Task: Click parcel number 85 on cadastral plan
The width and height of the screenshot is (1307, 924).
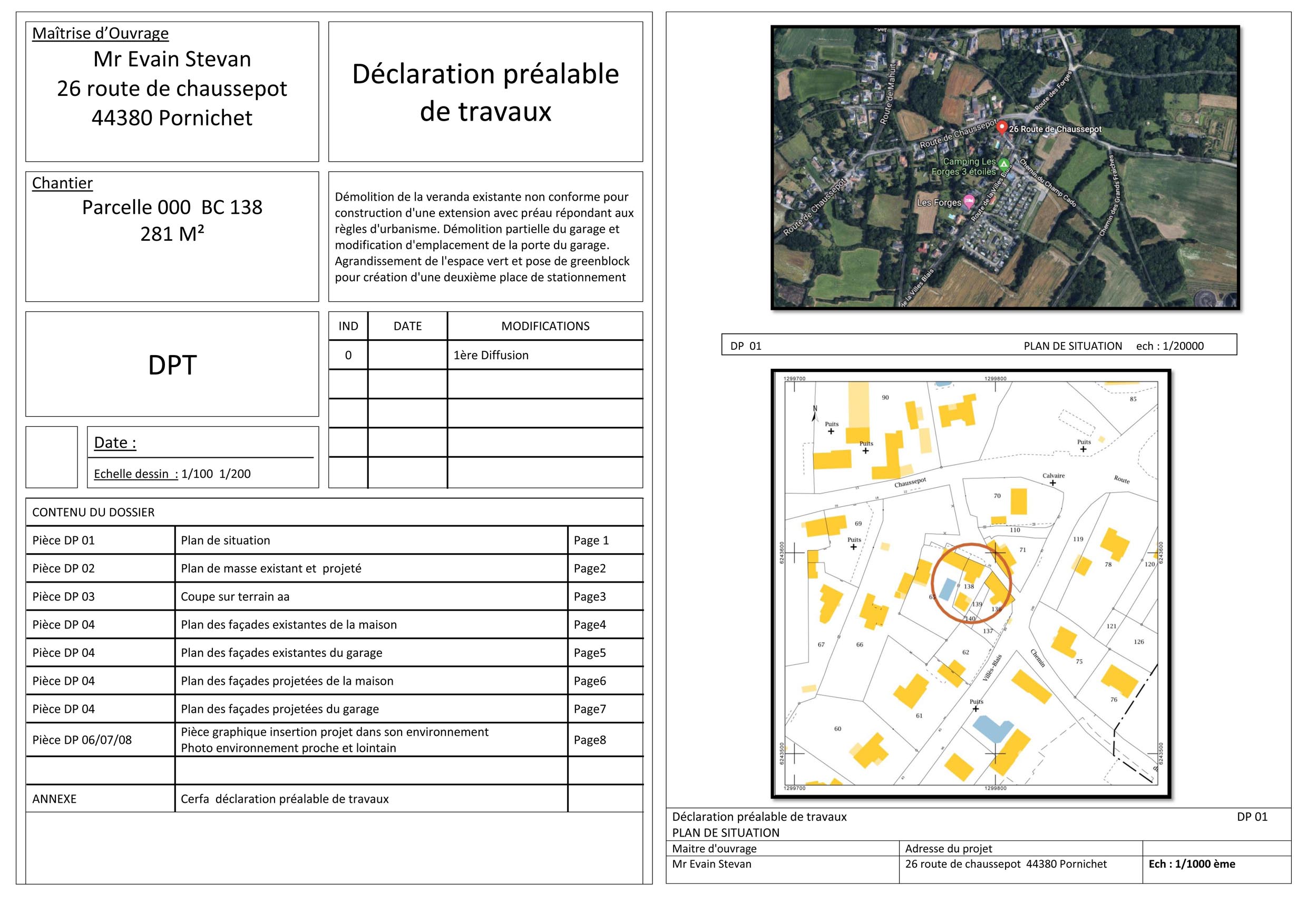Action: [x=1134, y=399]
